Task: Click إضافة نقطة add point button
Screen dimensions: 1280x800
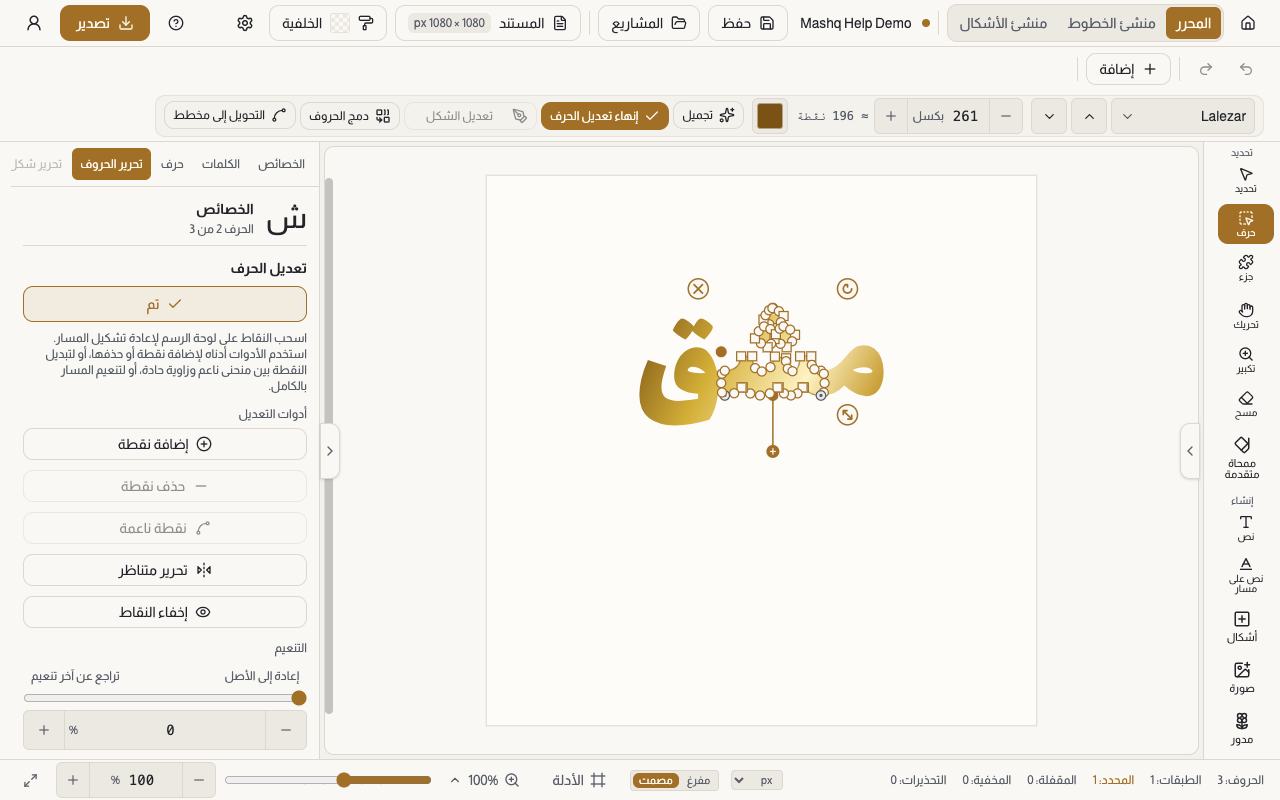Action: [165, 444]
